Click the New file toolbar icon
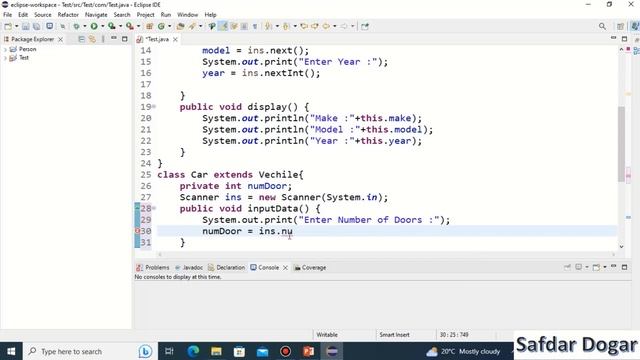 [8, 26]
